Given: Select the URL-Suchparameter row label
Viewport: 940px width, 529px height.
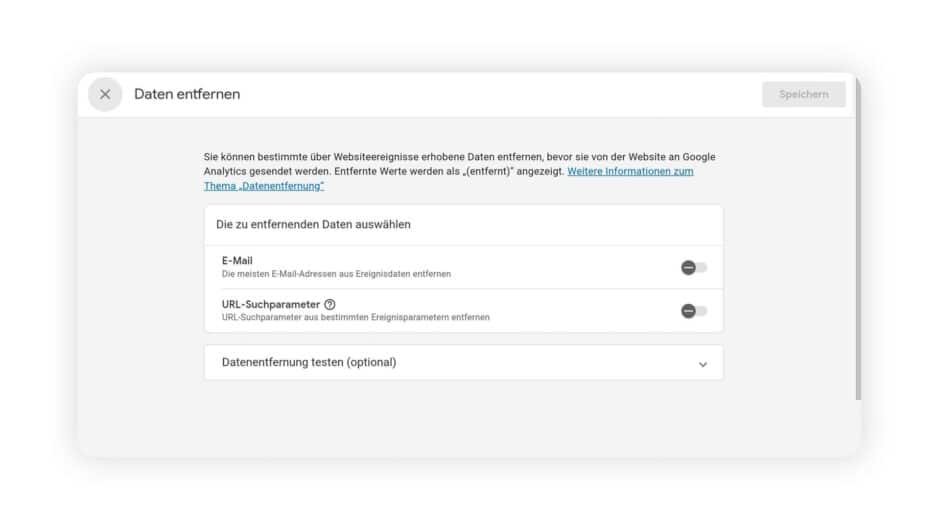Looking at the screenshot, I should (x=271, y=305).
